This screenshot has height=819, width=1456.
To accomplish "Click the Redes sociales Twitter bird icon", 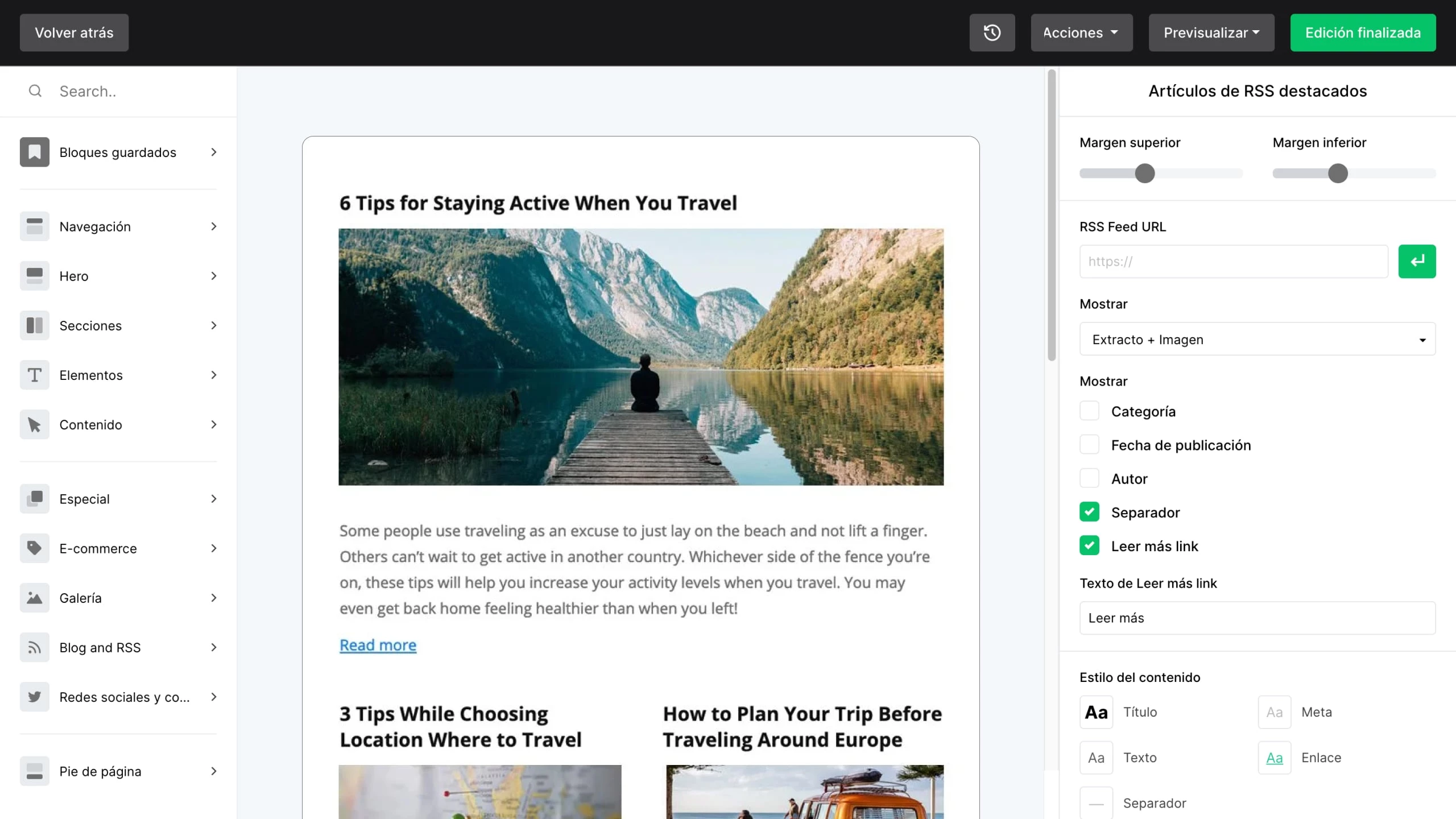I will 34,697.
